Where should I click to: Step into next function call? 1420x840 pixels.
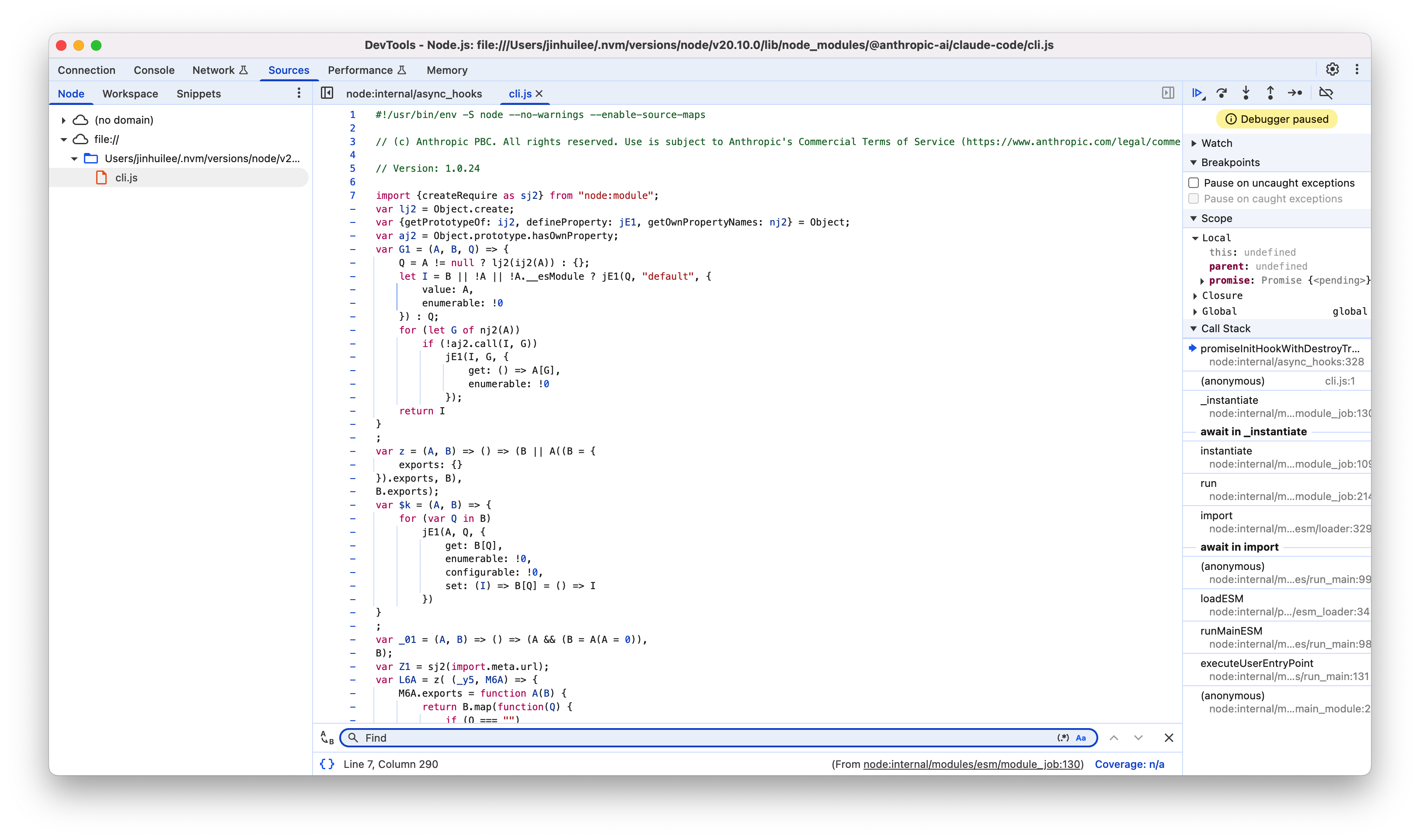tap(1246, 93)
